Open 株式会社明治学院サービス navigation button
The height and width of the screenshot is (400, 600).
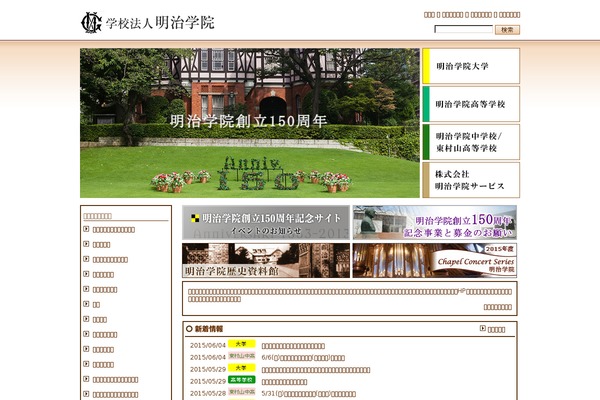(471, 180)
